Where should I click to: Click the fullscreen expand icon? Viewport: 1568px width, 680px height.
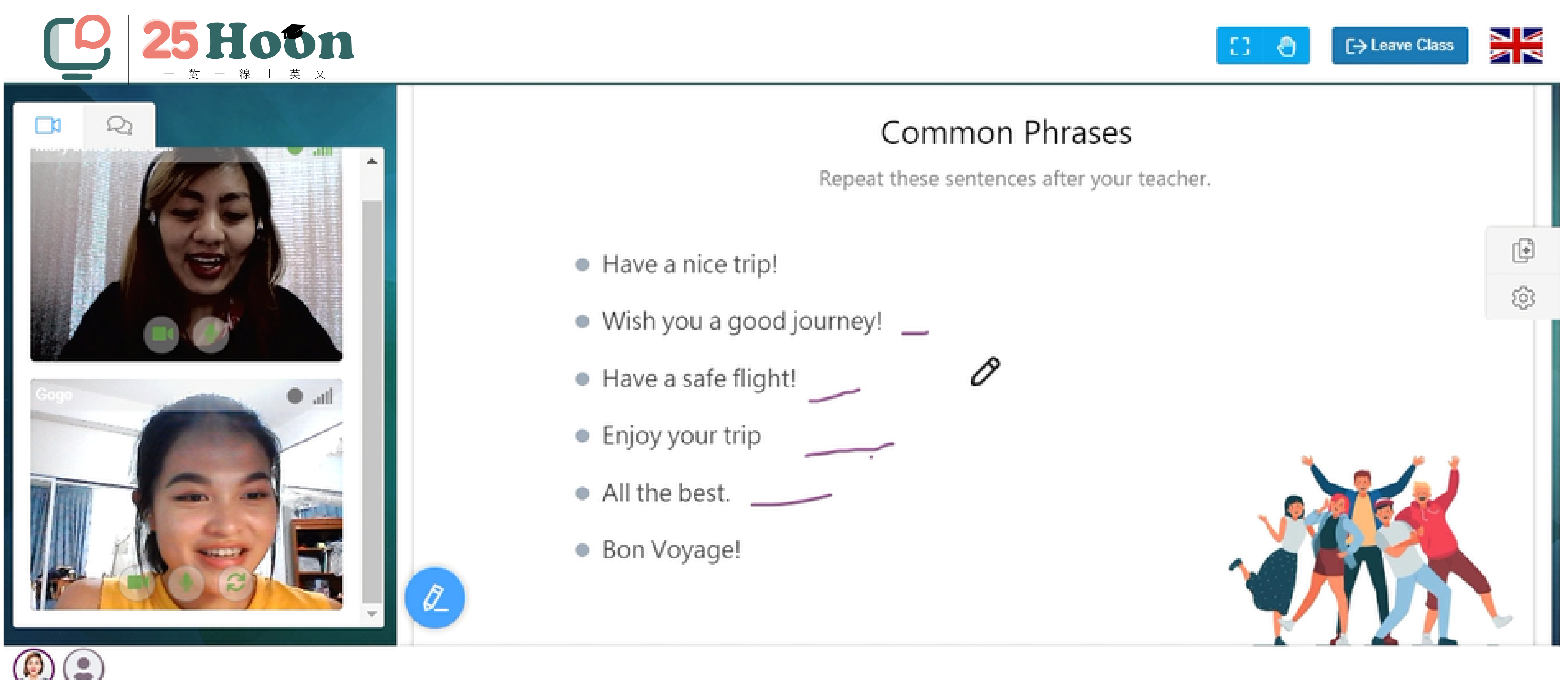[1240, 46]
